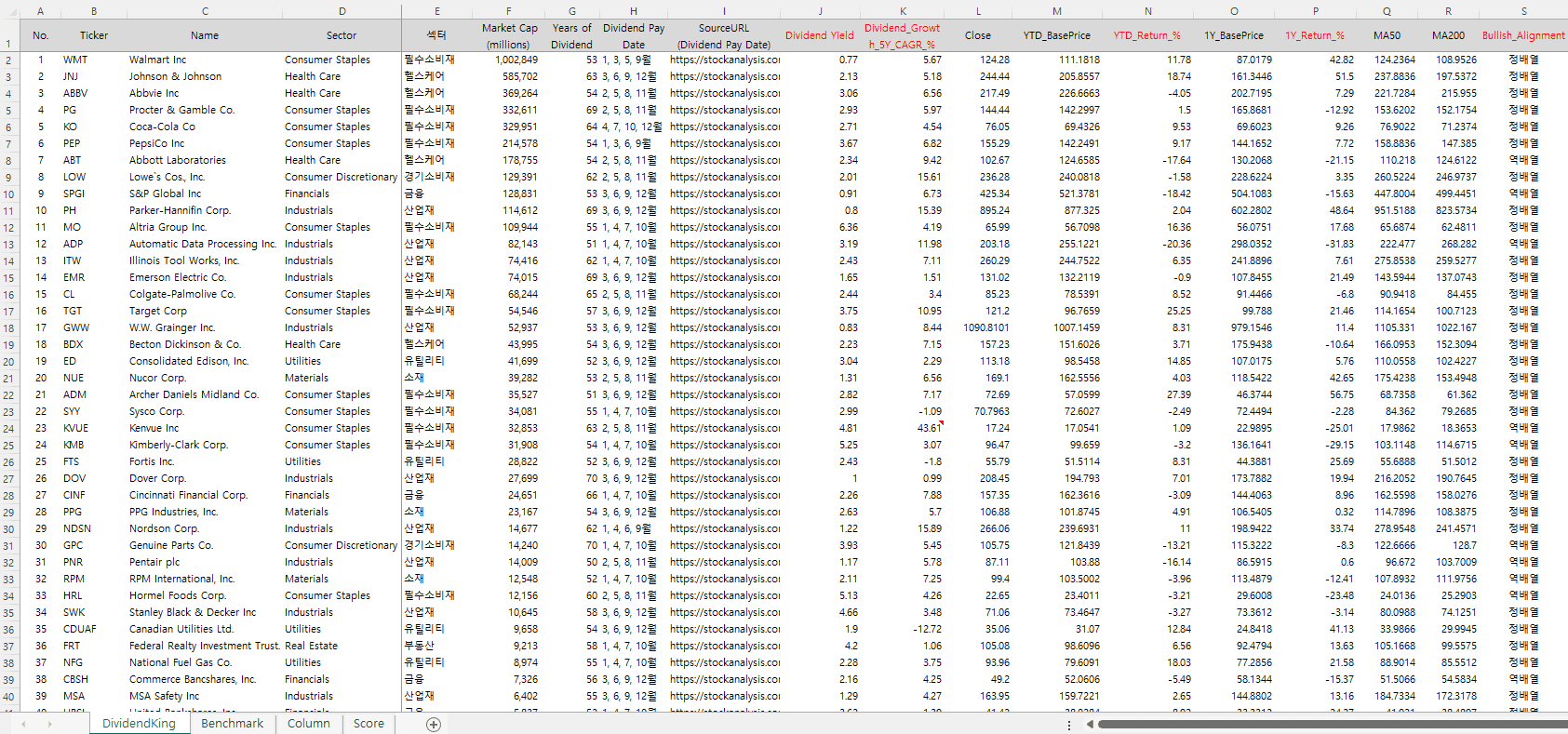
Task: Click the next sheet navigation arrow
Action: [x=49, y=724]
